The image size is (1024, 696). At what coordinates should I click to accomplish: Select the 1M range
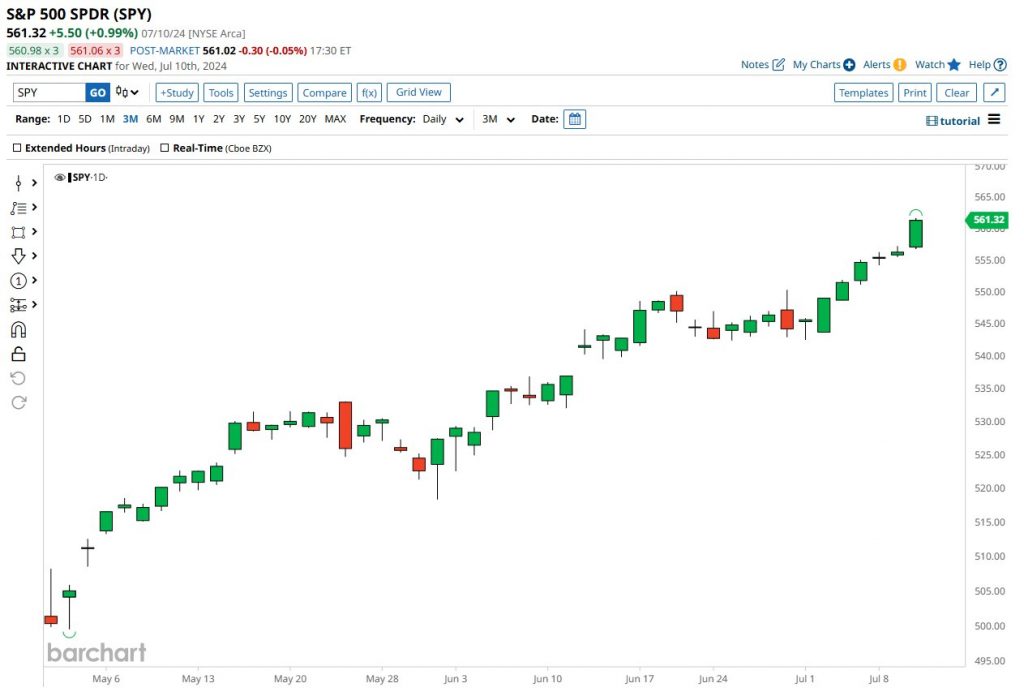(x=107, y=119)
